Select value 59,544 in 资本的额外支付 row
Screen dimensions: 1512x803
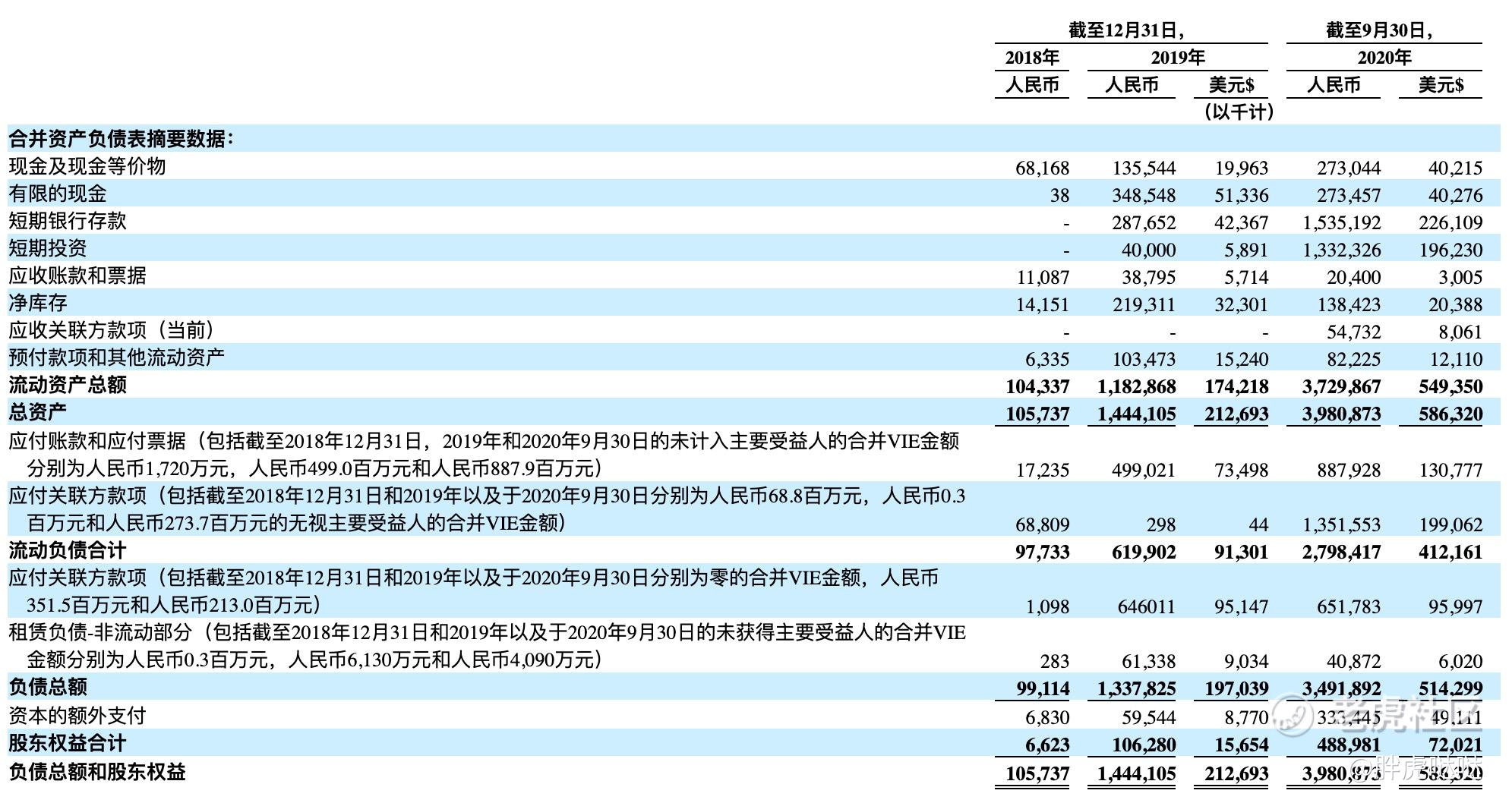click(1148, 717)
